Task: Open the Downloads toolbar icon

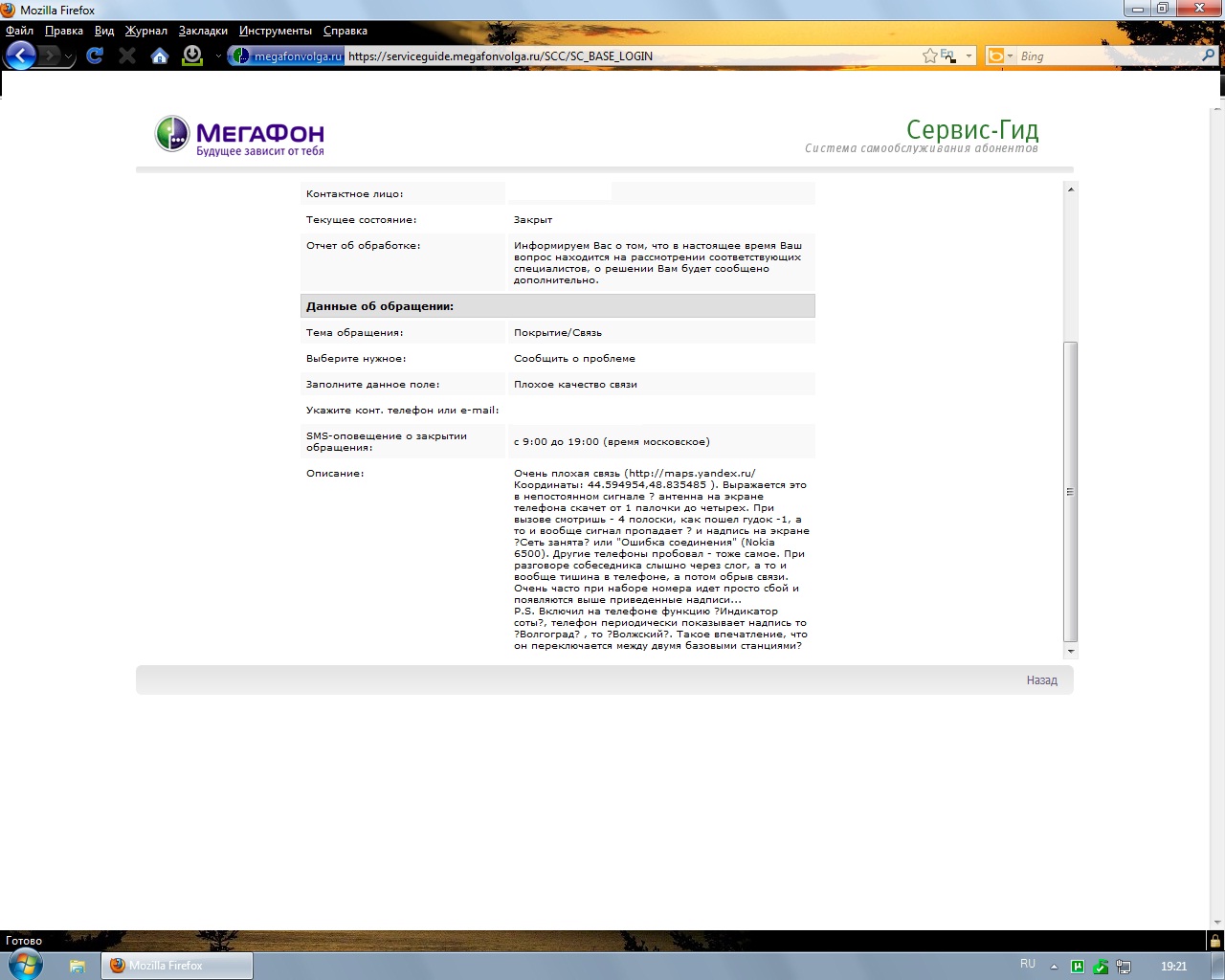Action: [x=192, y=56]
